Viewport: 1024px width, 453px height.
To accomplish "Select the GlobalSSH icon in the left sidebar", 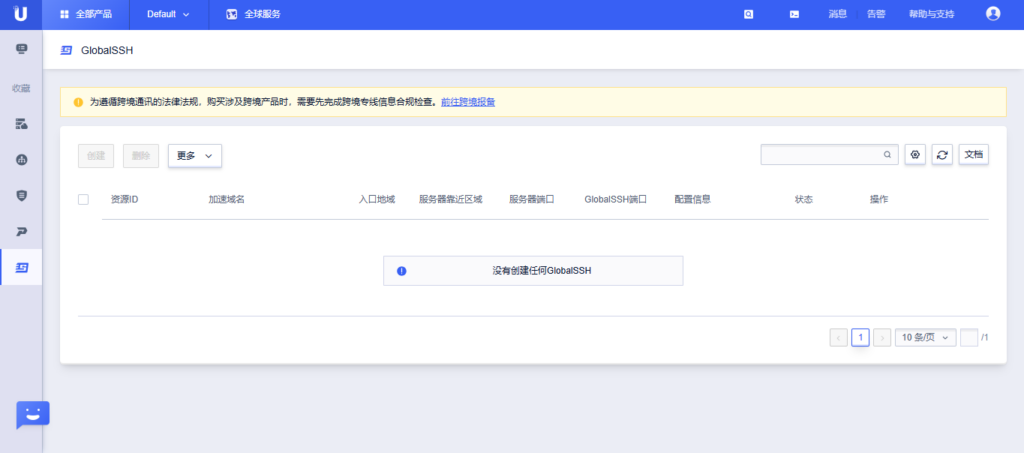I will [21, 267].
